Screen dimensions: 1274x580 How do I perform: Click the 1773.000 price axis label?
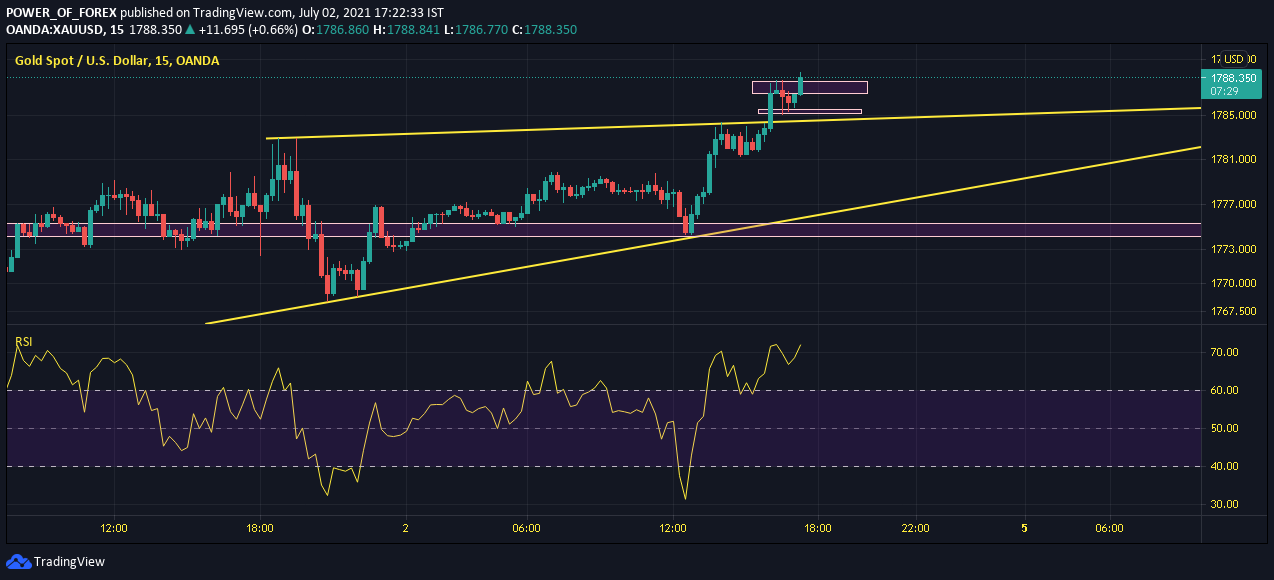[x=1233, y=248]
